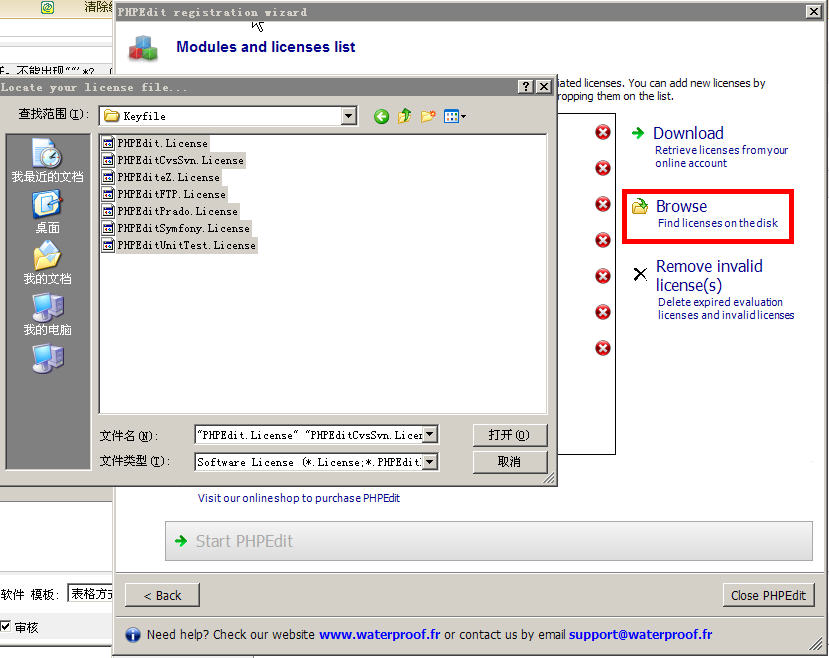Click the green Back arrow in file dialog toolbar
The image size is (829, 658).
[381, 116]
